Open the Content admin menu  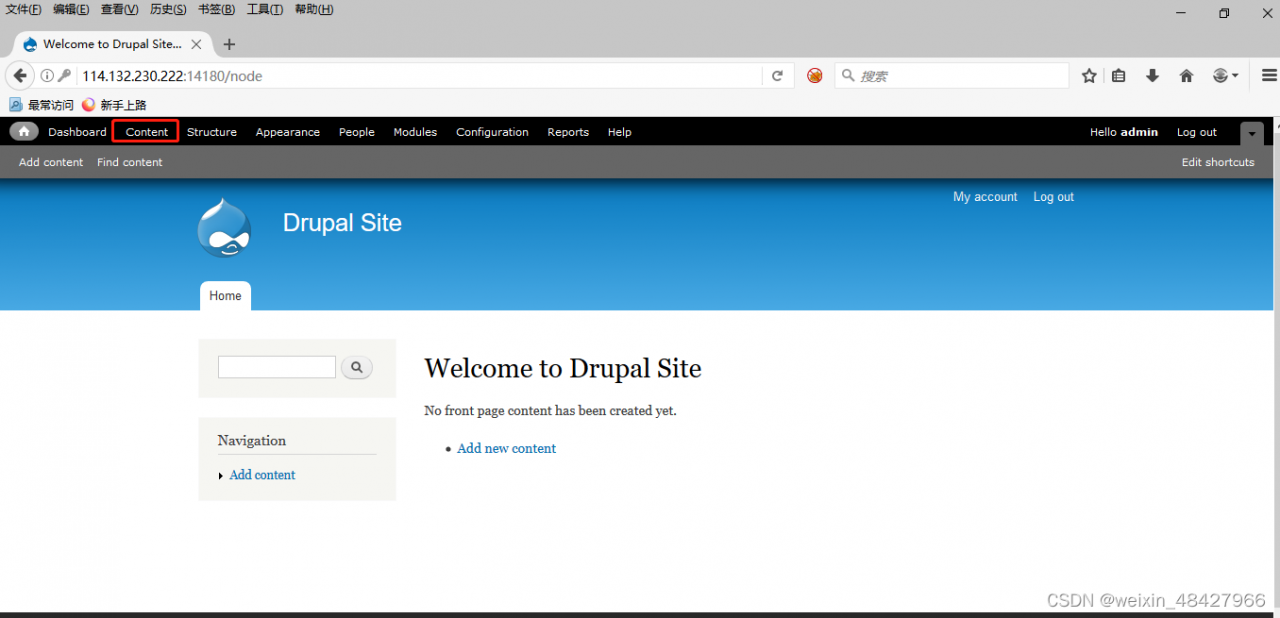(146, 132)
